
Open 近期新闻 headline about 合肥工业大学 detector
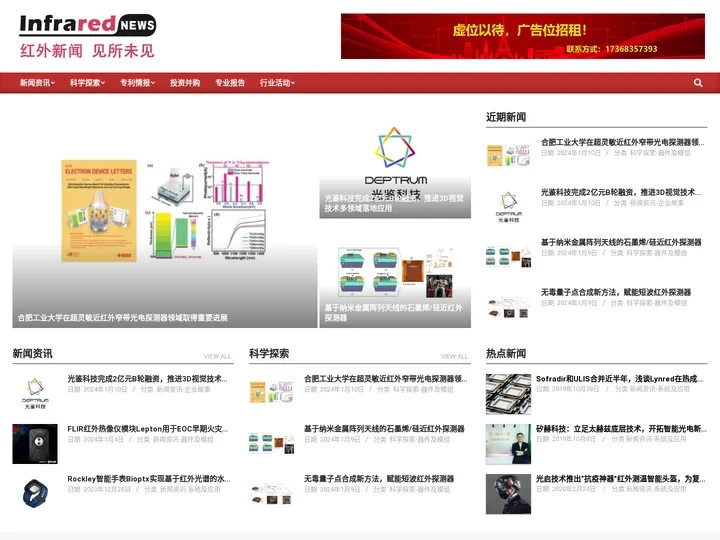(622, 142)
